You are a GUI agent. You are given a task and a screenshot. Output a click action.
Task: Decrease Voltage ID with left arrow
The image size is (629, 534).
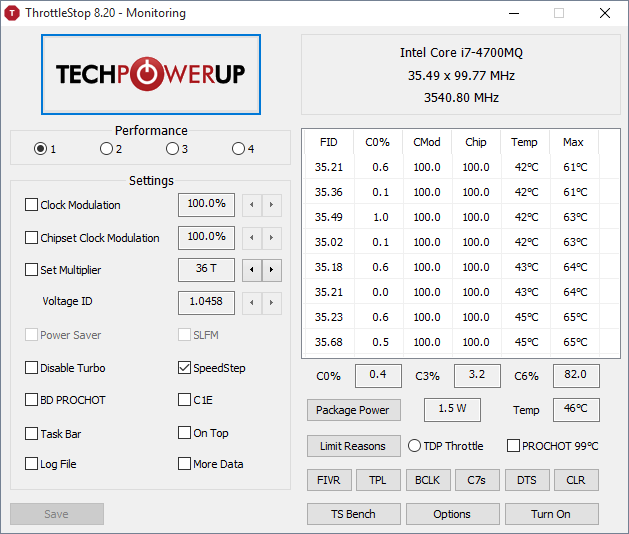tap(252, 303)
